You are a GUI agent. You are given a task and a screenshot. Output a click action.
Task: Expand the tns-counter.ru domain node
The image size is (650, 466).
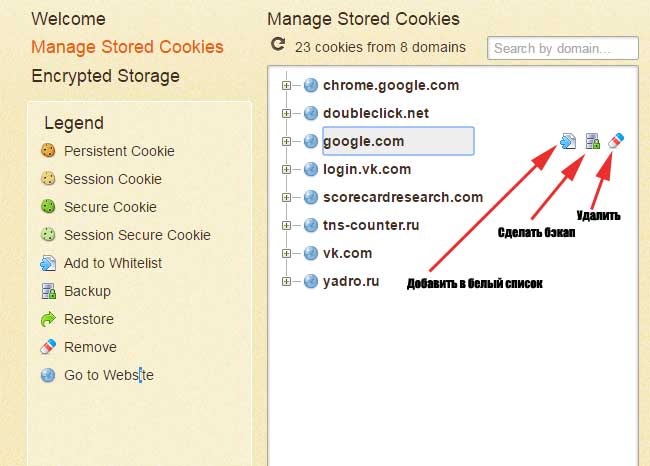pos(287,226)
